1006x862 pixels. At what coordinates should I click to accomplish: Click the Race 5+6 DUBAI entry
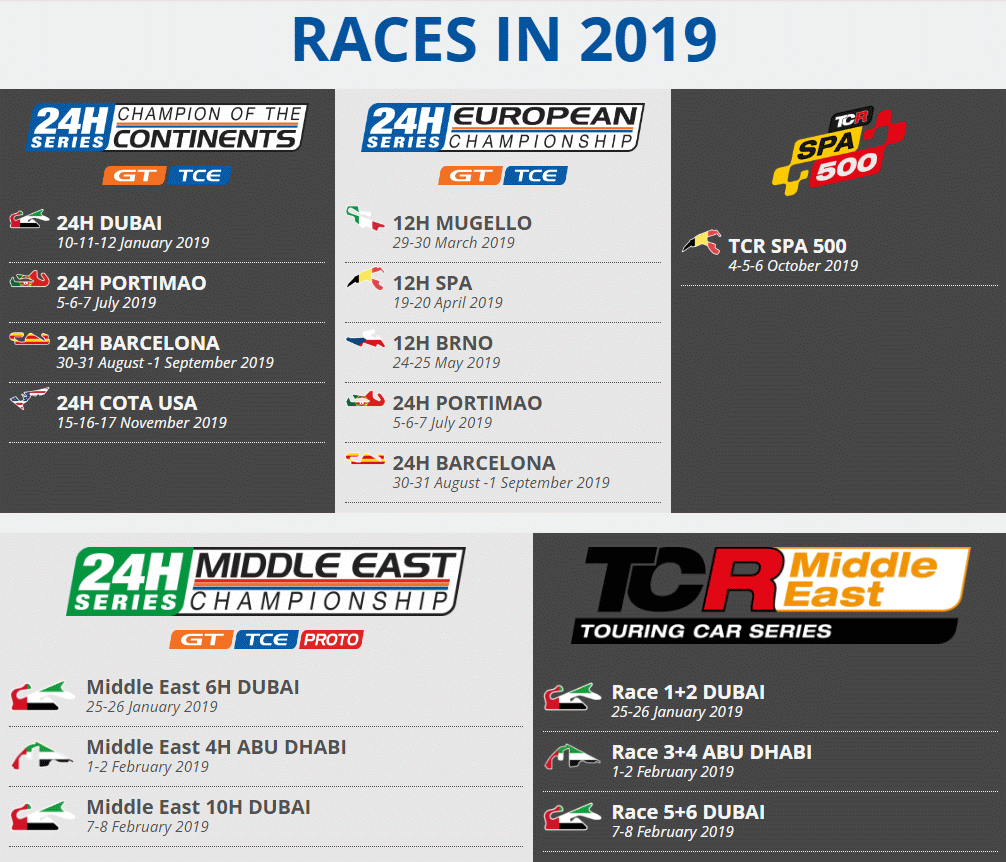(688, 812)
